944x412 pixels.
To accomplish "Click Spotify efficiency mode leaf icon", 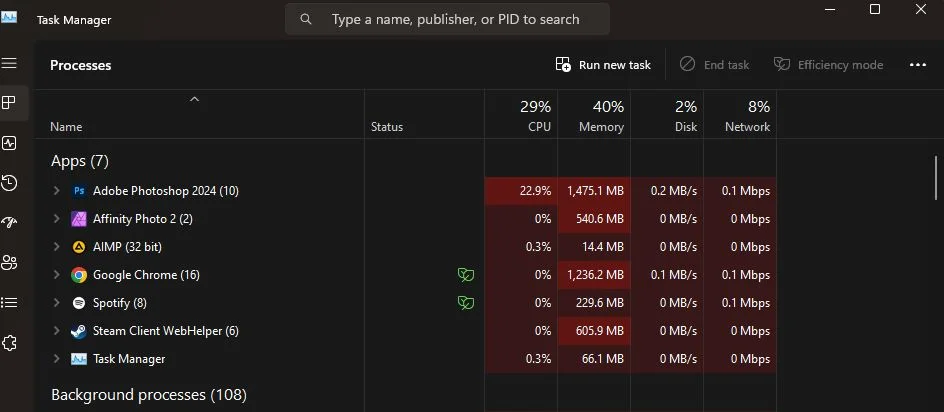I will pyautogui.click(x=465, y=302).
